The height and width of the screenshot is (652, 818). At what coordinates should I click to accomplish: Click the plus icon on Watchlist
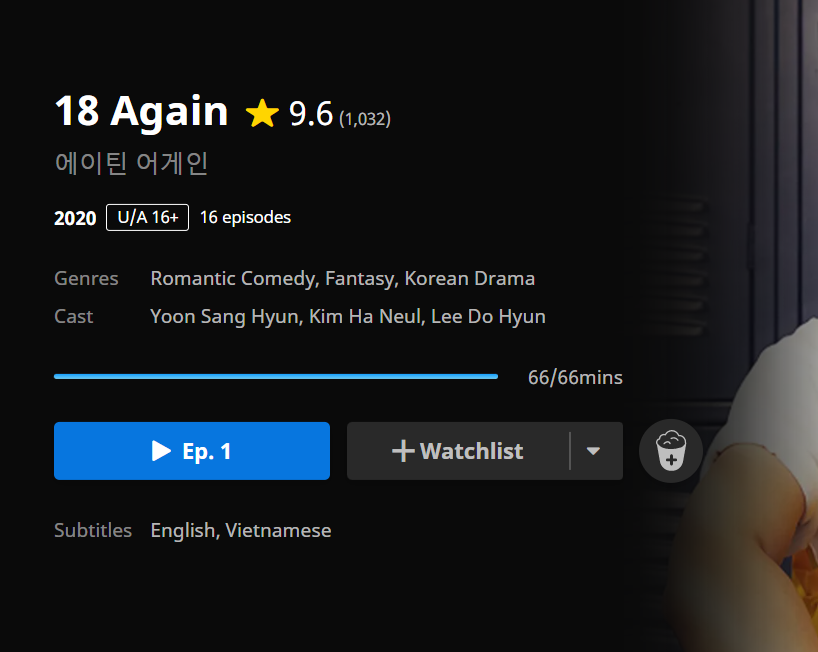(x=403, y=451)
